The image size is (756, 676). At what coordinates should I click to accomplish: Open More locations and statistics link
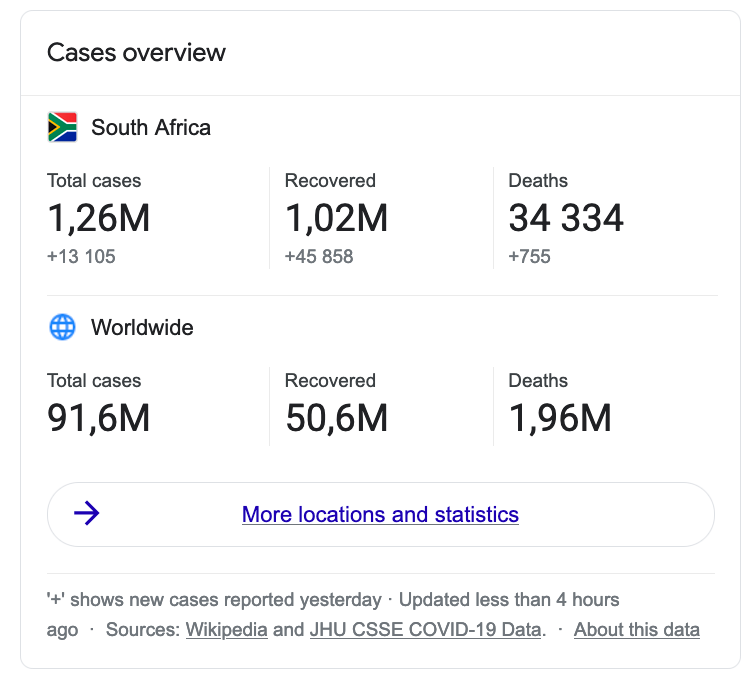(380, 514)
